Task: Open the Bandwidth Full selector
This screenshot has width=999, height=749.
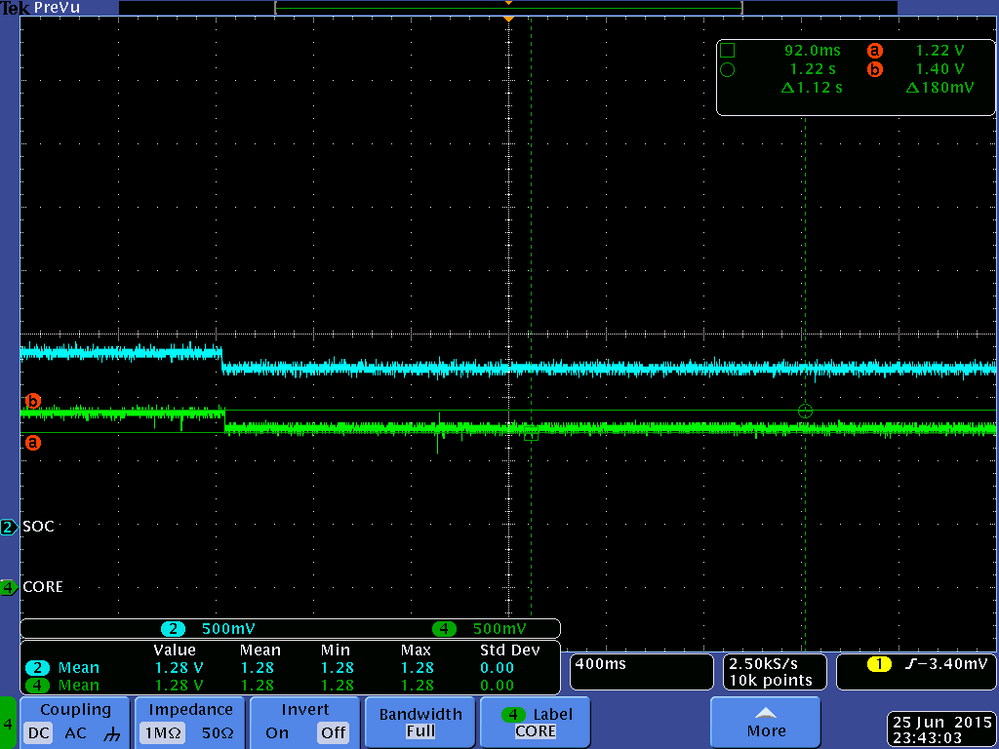Action: [419, 722]
